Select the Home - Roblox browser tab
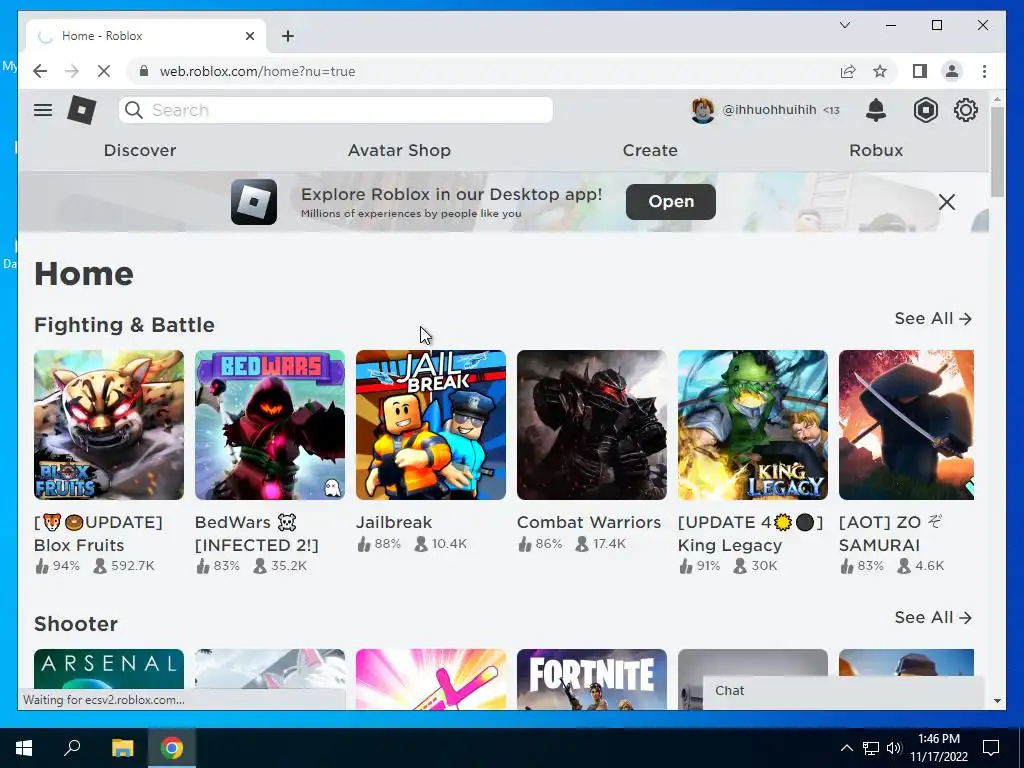Viewport: 1024px width, 768px height. pos(145,36)
